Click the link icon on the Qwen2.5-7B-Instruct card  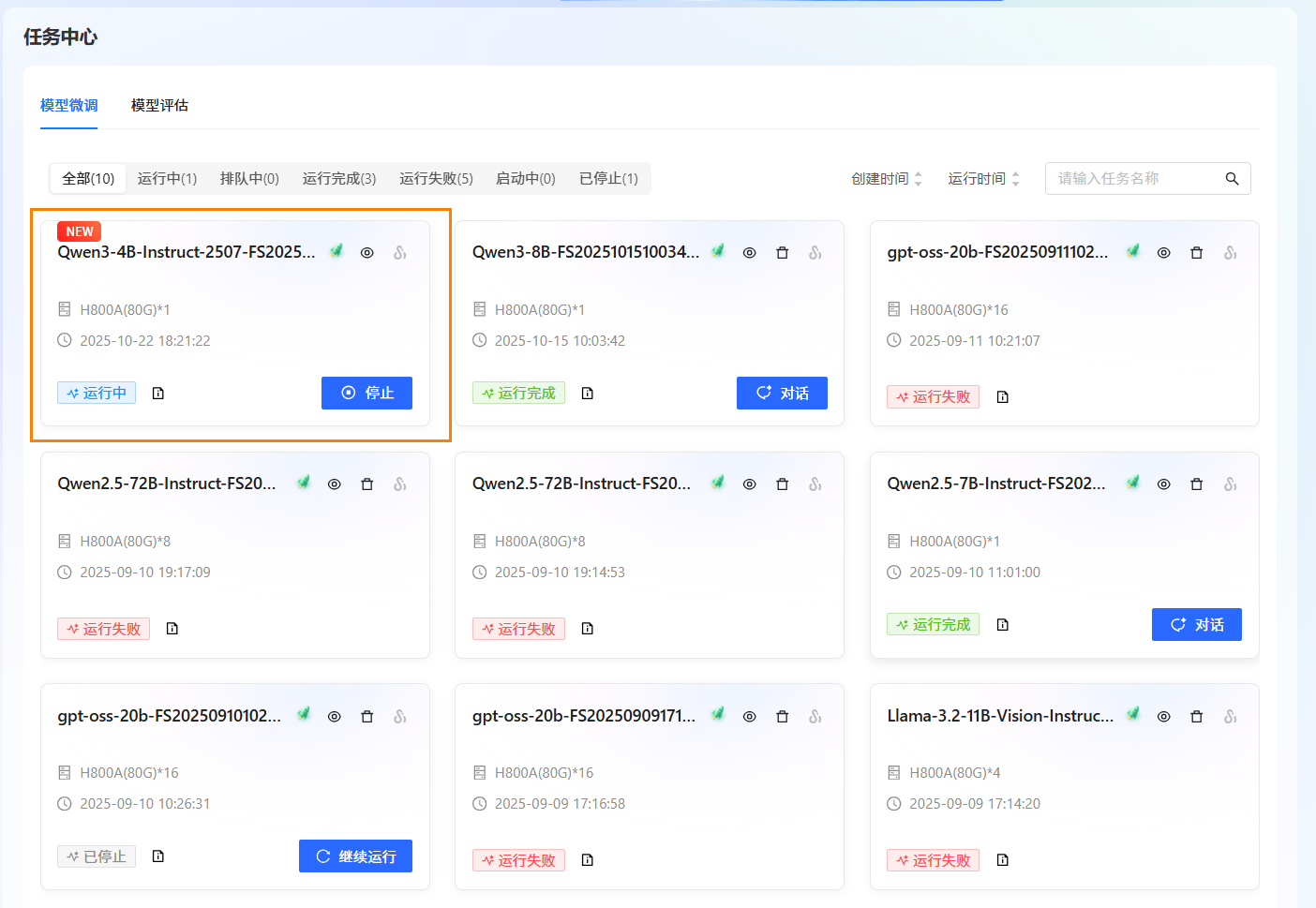(1230, 484)
